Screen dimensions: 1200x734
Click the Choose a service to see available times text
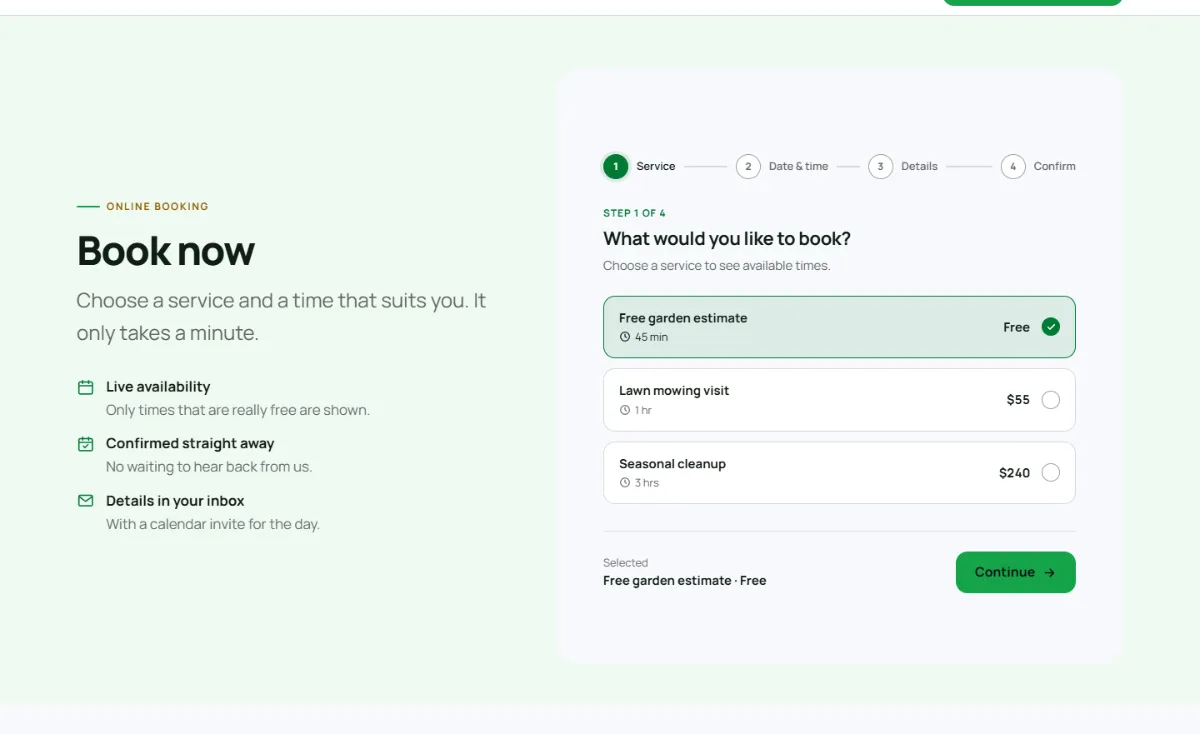717,266
